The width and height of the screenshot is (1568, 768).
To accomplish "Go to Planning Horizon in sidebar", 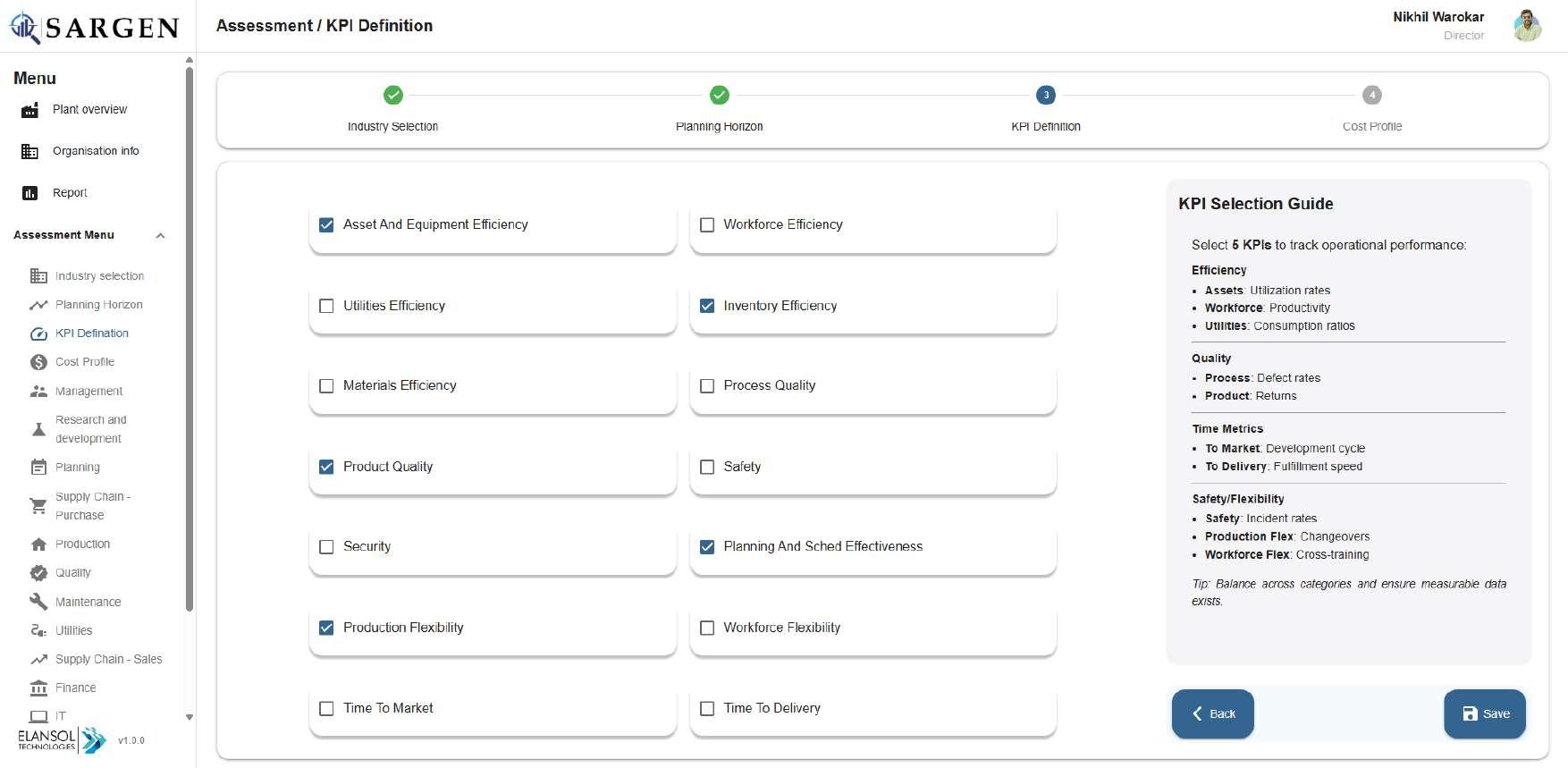I will click(x=98, y=305).
